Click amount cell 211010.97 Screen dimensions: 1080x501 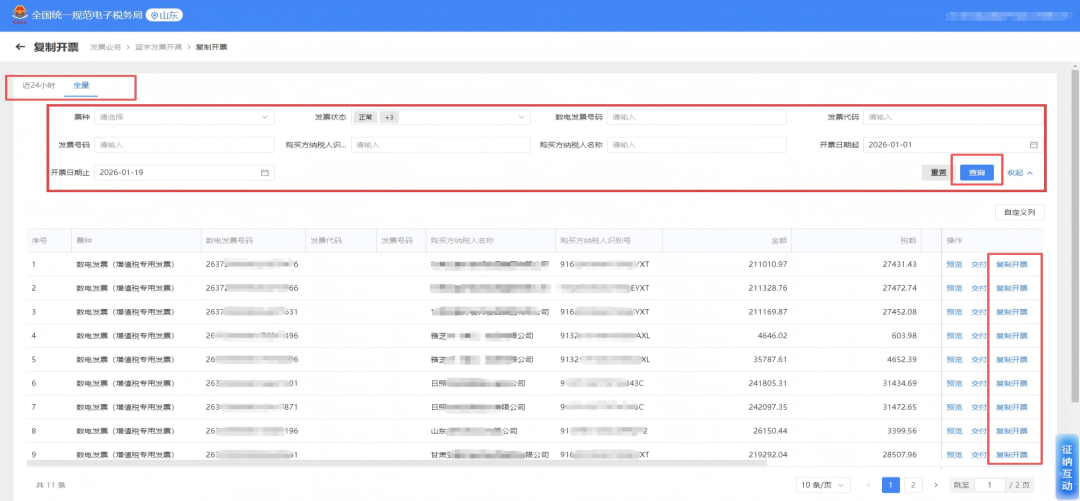768,264
